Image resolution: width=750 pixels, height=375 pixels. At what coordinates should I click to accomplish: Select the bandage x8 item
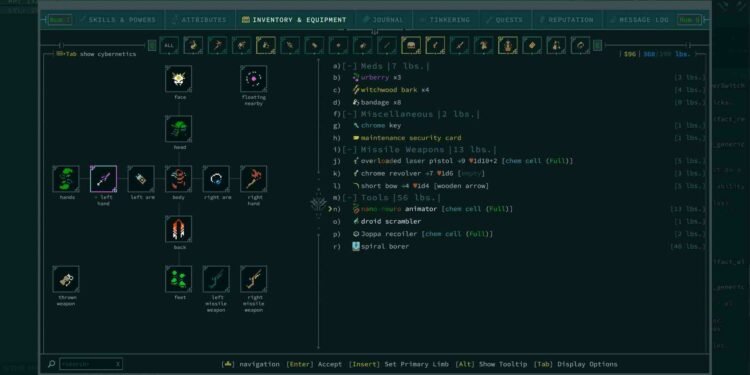pos(519,102)
